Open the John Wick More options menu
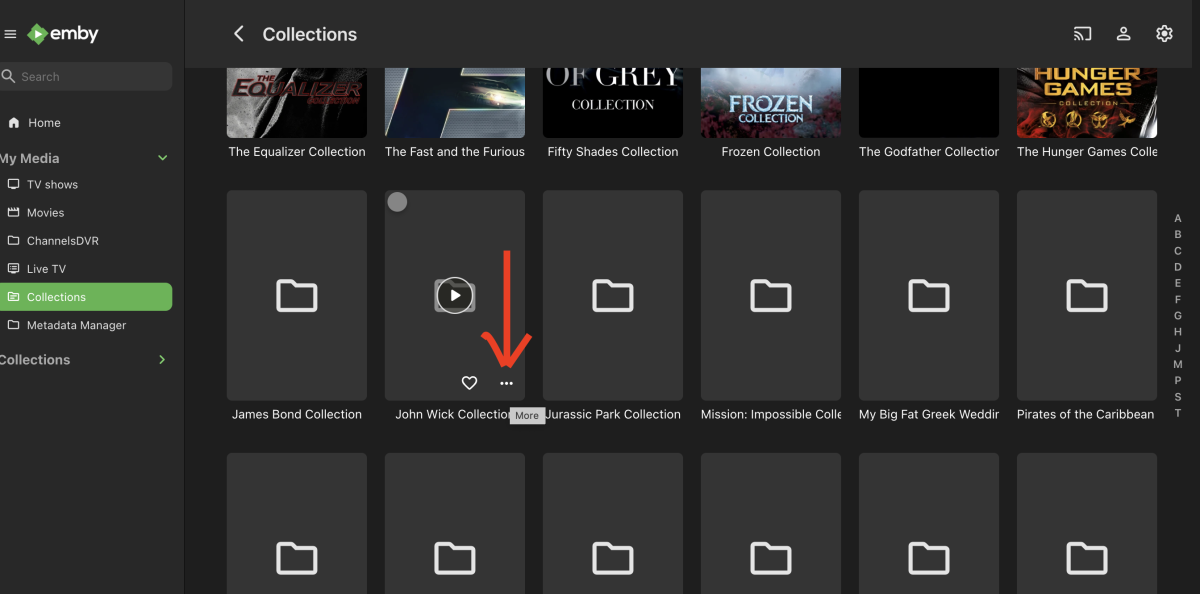Screen dimensions: 1200x594 click(x=506, y=382)
